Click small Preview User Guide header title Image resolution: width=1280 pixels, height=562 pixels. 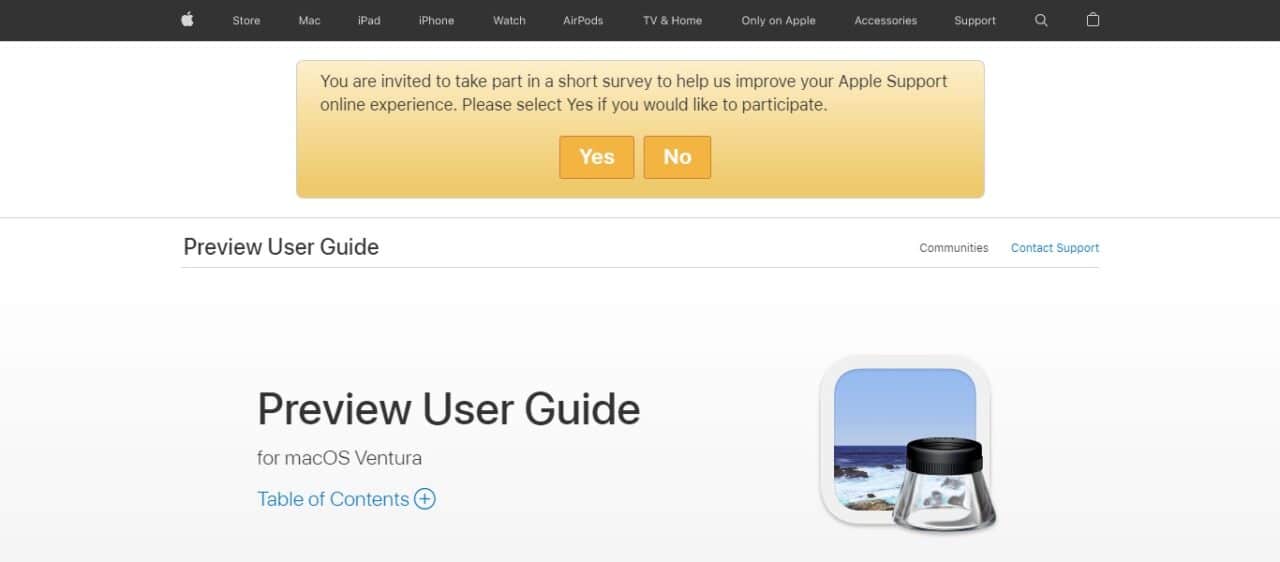tap(281, 247)
